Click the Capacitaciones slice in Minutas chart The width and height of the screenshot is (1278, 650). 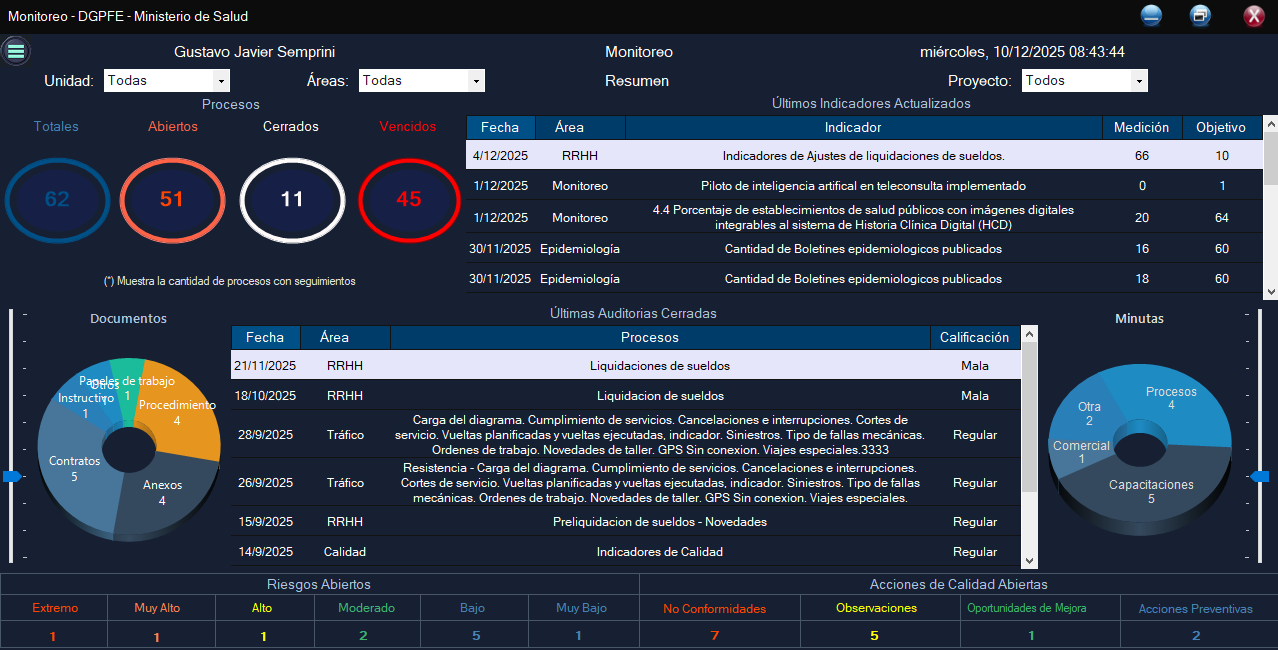(x=1150, y=495)
